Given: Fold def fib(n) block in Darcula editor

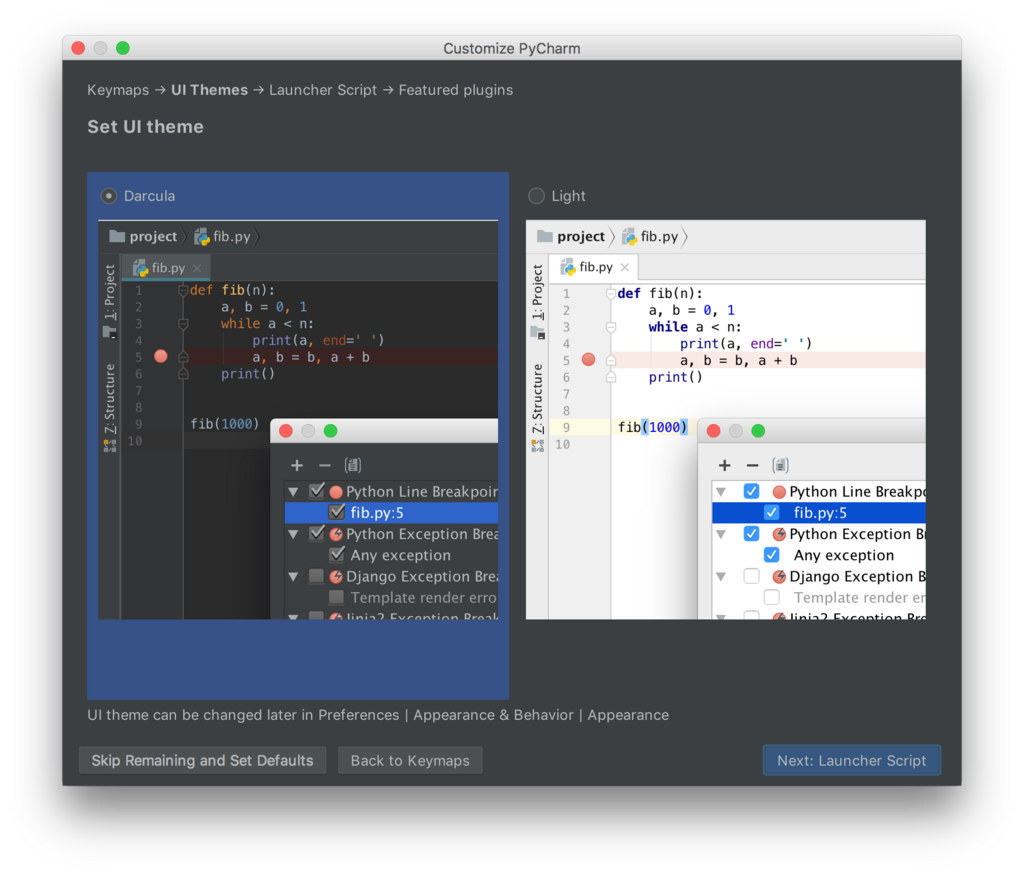Looking at the screenshot, I should (x=184, y=289).
